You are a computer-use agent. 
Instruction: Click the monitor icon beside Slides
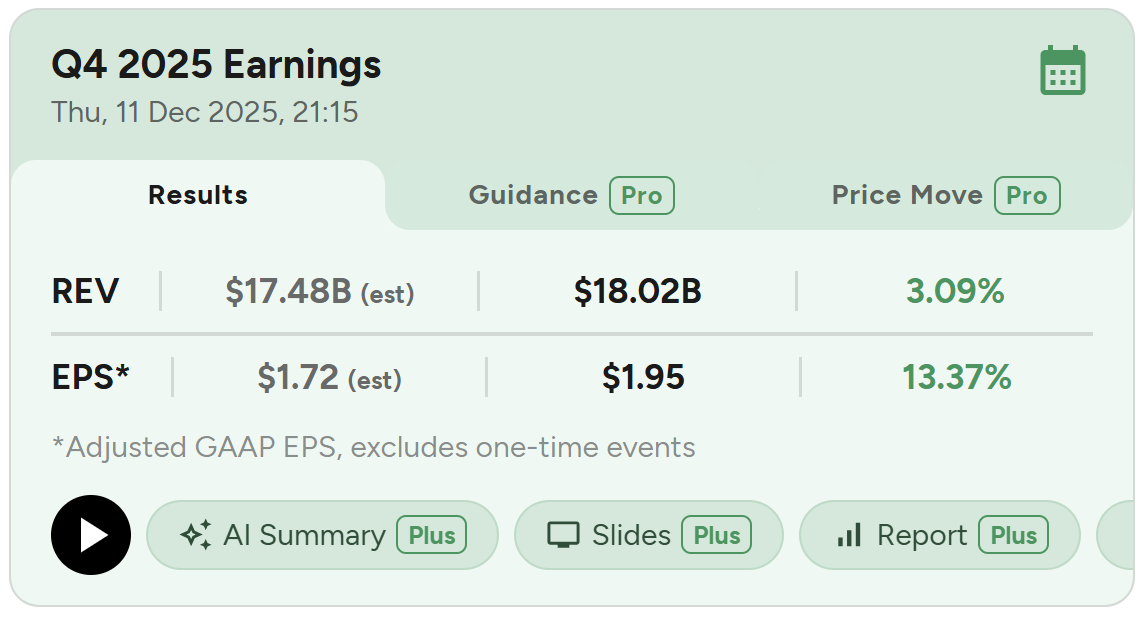coord(563,535)
